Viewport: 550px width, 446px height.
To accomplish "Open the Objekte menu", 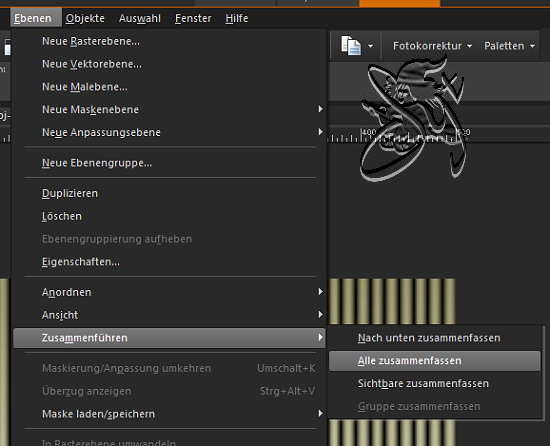I will click(x=85, y=18).
